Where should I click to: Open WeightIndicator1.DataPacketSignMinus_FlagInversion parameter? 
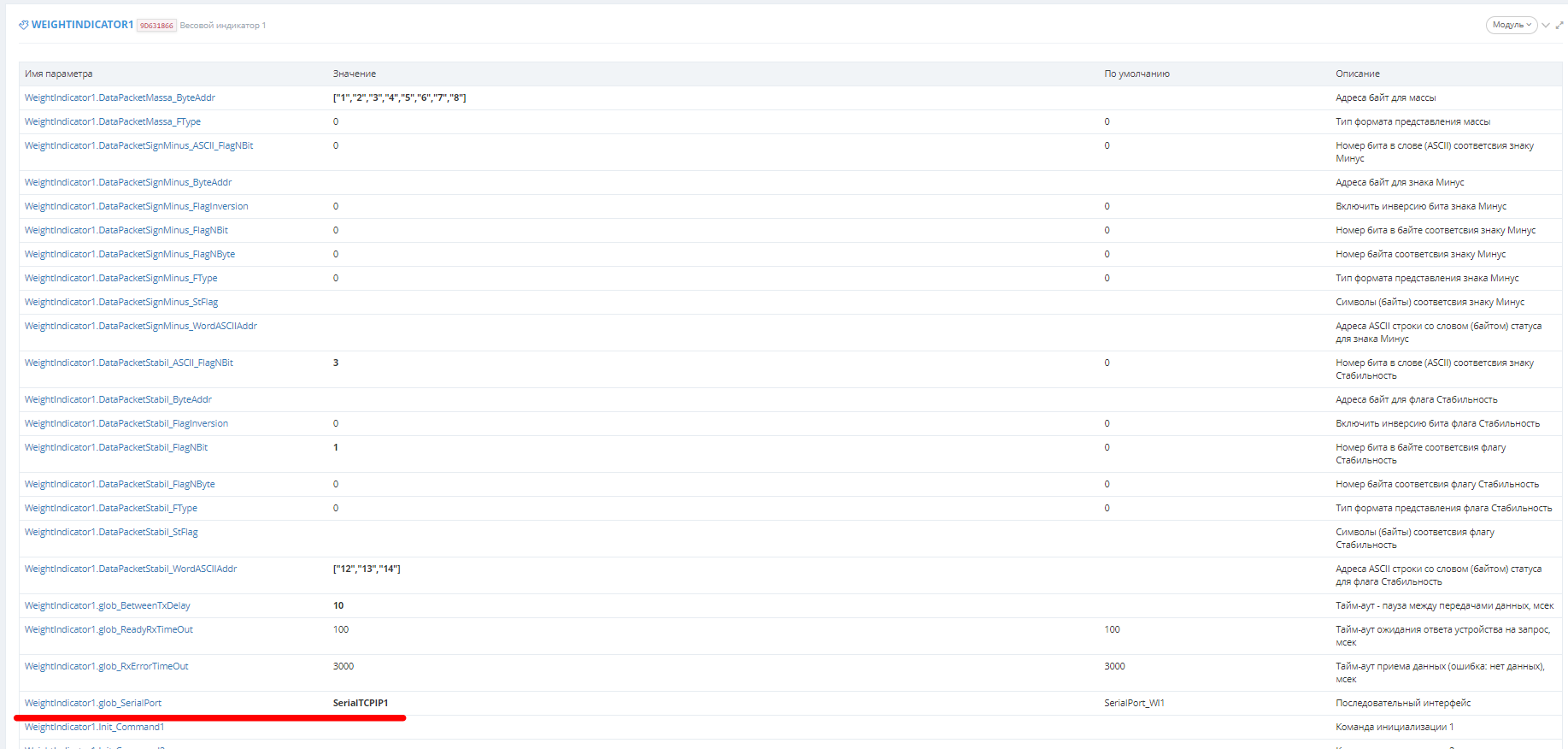(137, 206)
